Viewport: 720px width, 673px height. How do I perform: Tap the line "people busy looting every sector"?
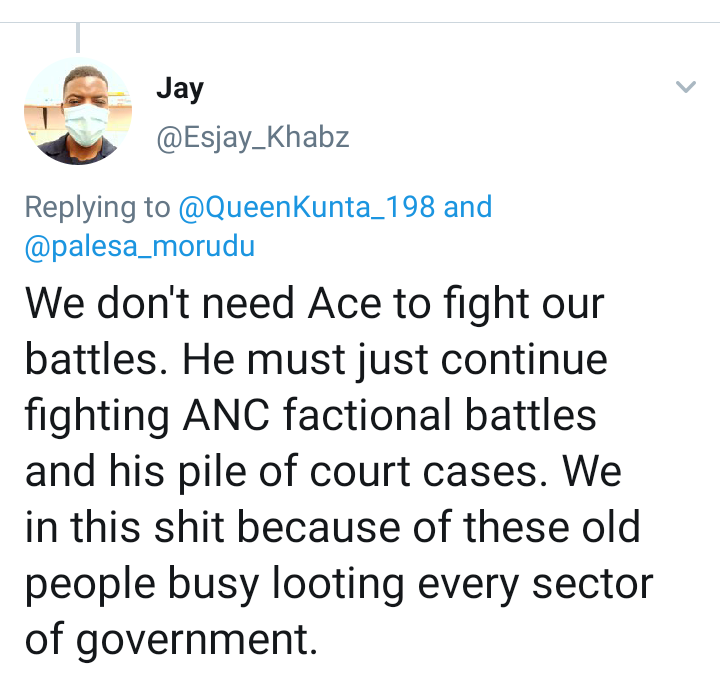coord(339,583)
